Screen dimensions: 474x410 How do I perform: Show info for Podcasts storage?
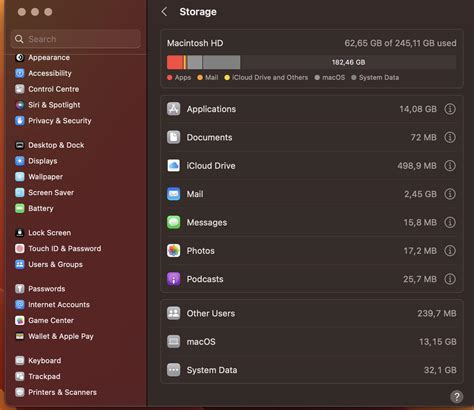pyautogui.click(x=450, y=279)
